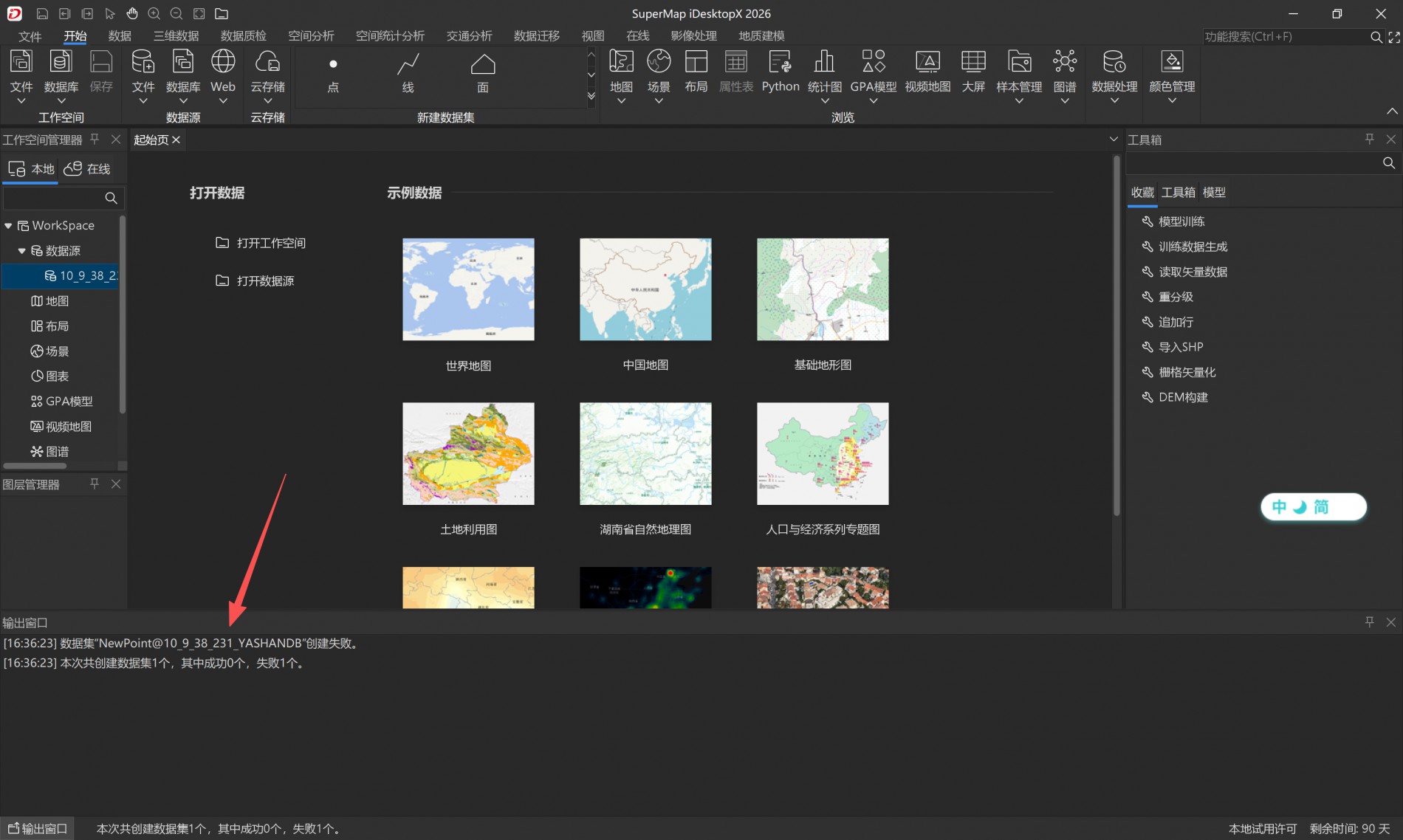This screenshot has width=1403, height=840.
Task: Click the open folder icon in the title bar
Action: coord(222,14)
